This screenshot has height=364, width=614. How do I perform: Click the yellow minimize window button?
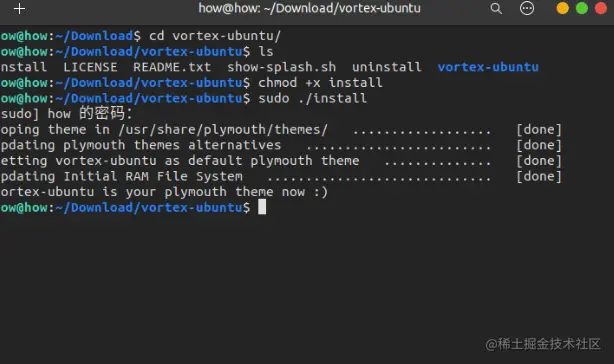tap(563, 8)
